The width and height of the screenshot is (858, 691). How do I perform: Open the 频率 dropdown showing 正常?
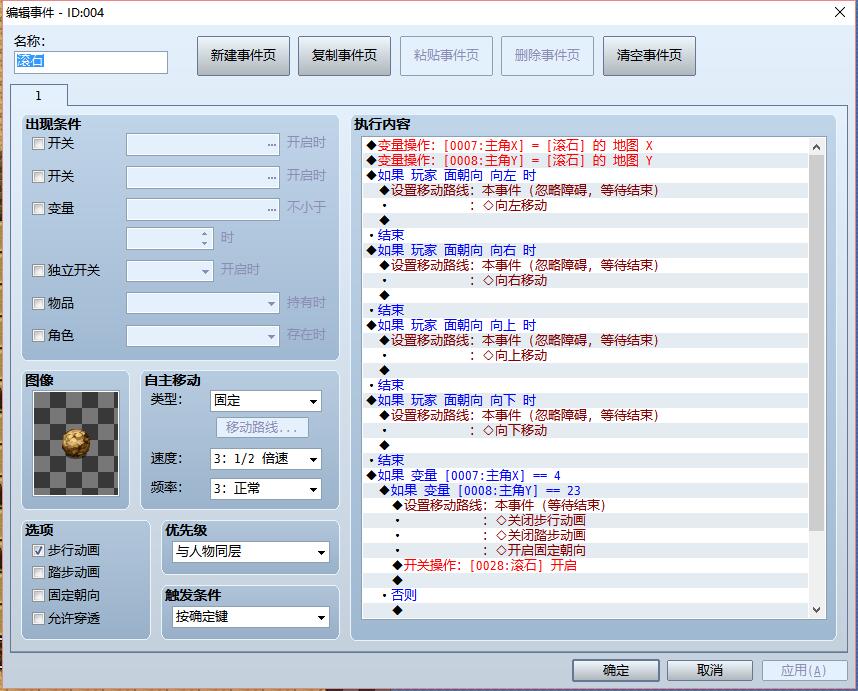click(266, 489)
